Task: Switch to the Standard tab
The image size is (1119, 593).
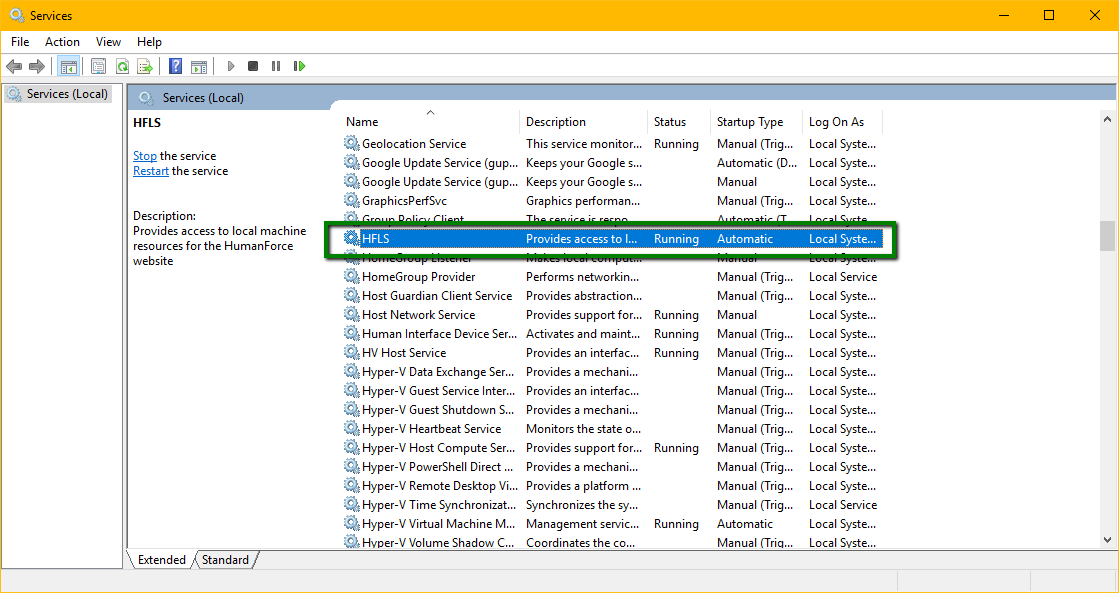Action: tap(226, 560)
